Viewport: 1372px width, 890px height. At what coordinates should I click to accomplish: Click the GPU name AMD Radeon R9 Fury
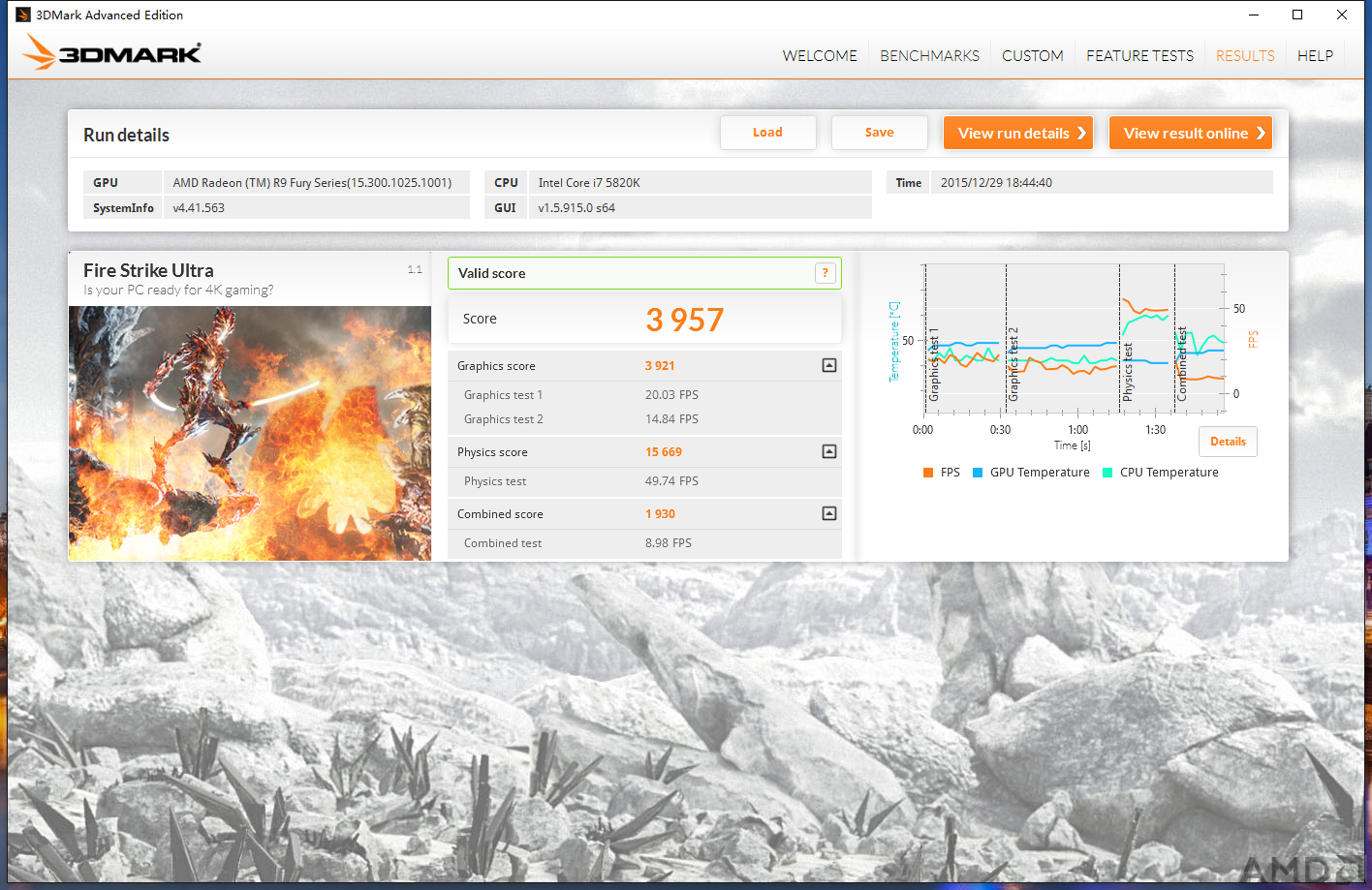point(312,182)
